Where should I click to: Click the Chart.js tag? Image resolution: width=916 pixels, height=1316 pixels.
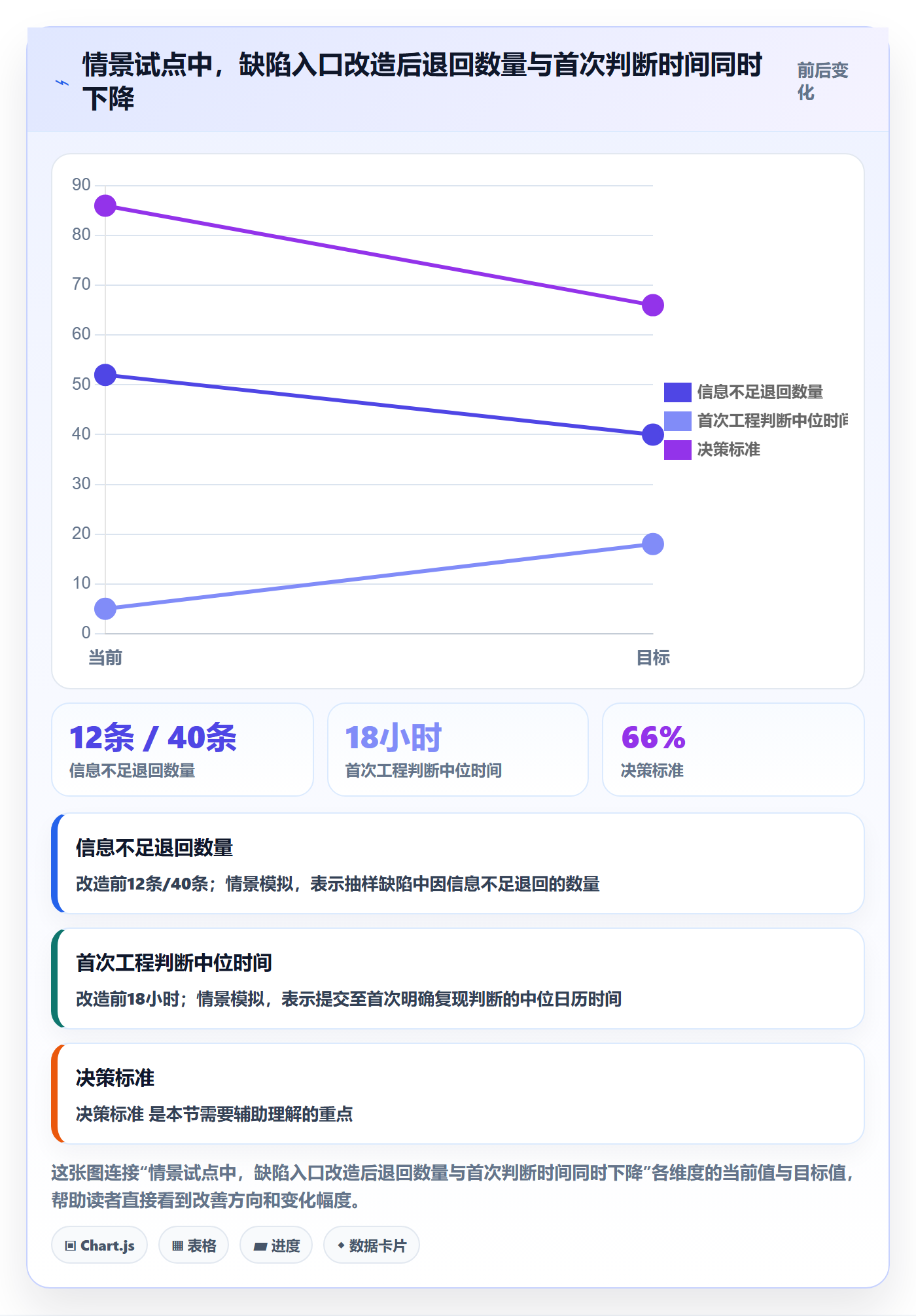(x=99, y=1245)
